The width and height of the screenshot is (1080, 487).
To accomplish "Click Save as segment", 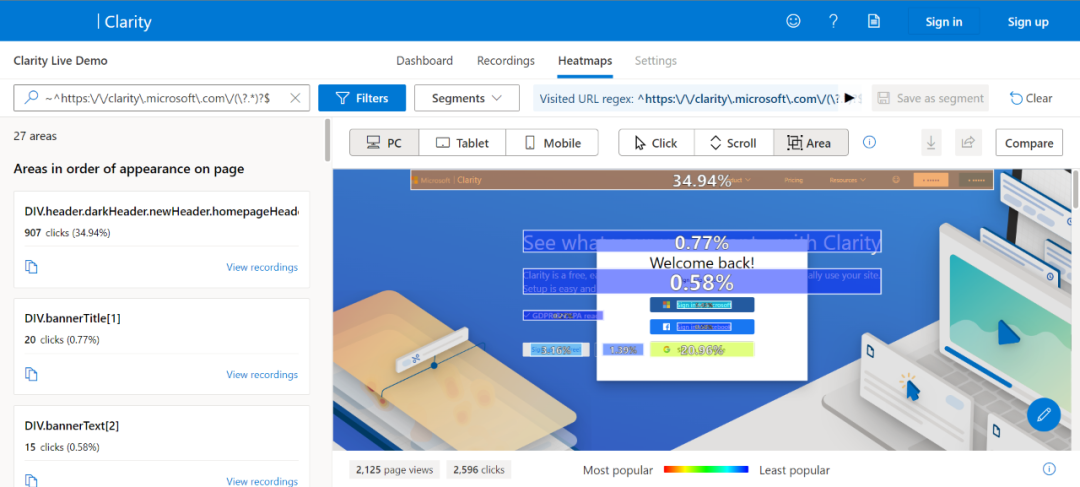I will [x=931, y=98].
